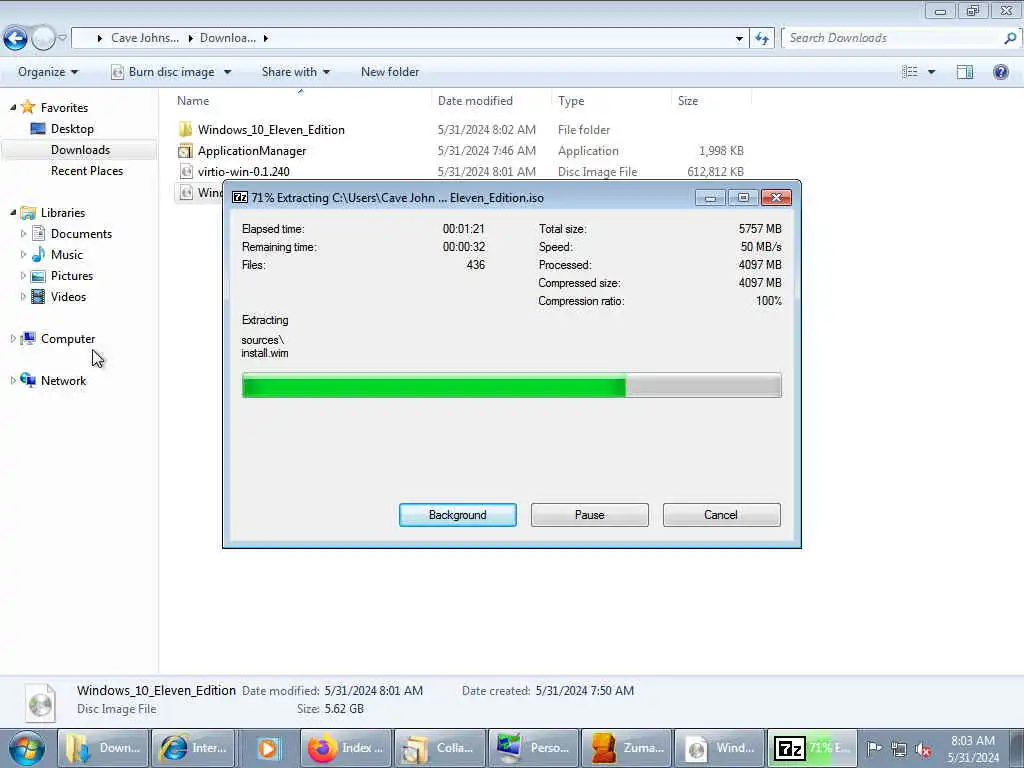Screen dimensions: 1024x768
Task: Sort files by the Name column
Action: (300, 101)
